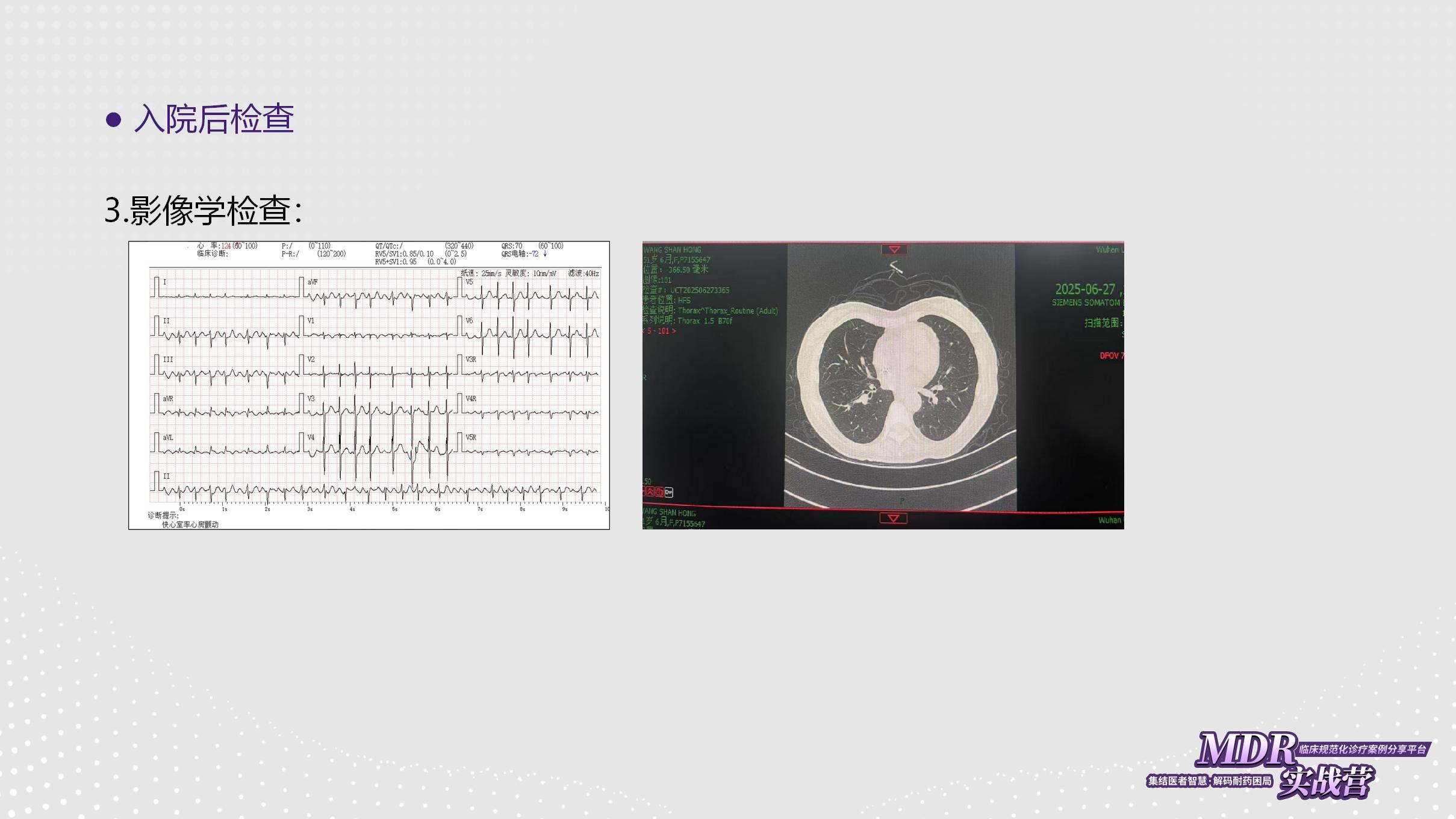1456x819 pixels.
Task: Click the right '>' arrow of series '5 - 101'
Action: 674,331
